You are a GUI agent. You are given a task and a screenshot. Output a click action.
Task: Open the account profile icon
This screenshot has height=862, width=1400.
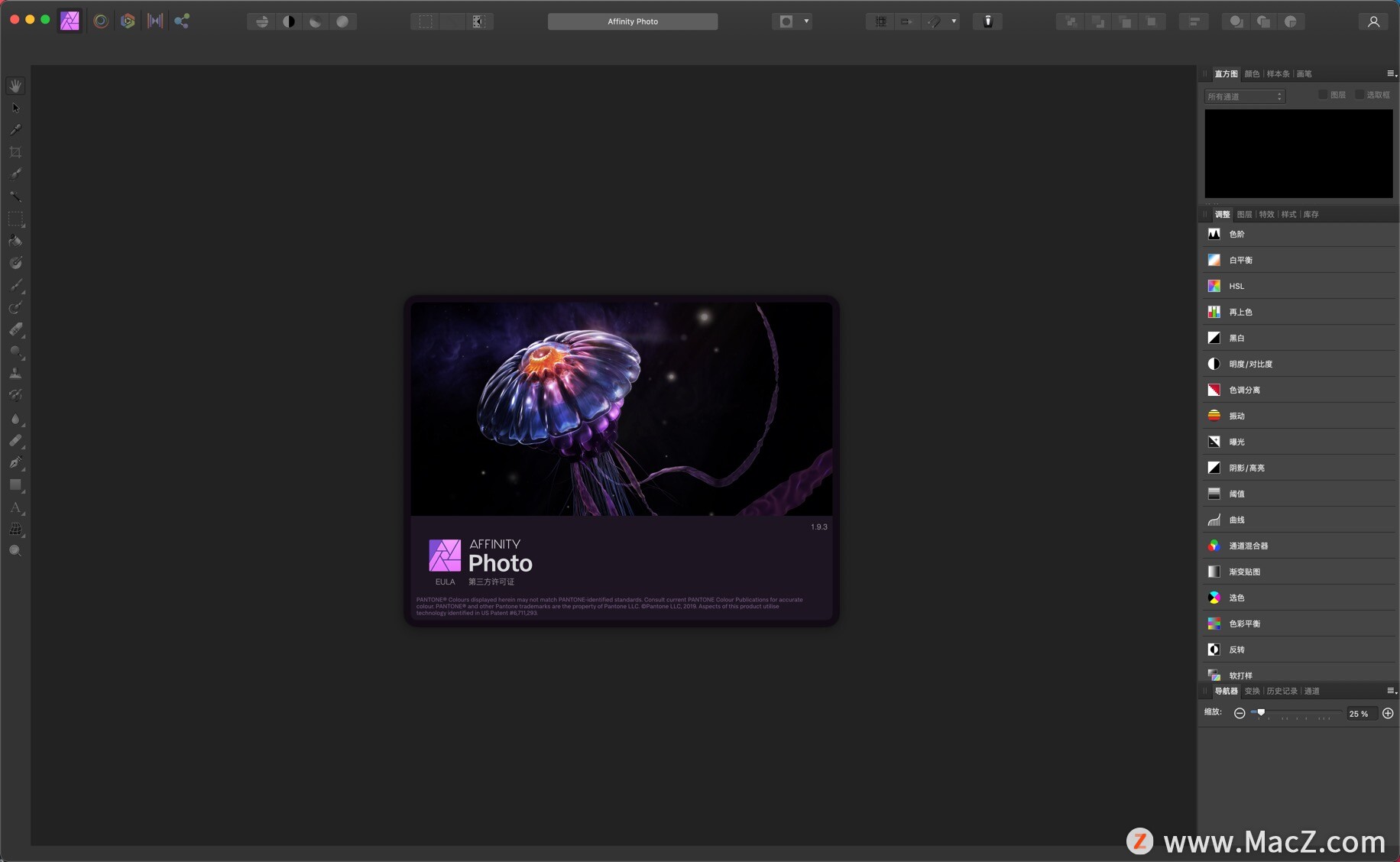coord(1373,21)
